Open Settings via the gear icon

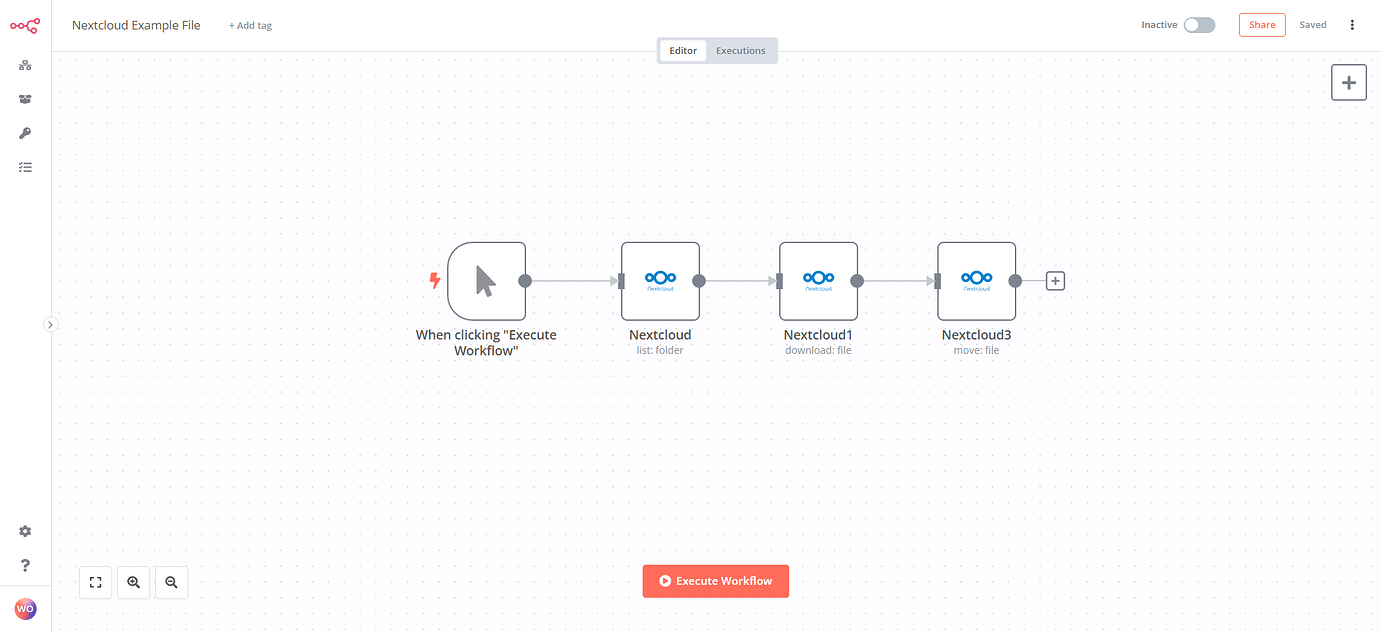coord(24,530)
